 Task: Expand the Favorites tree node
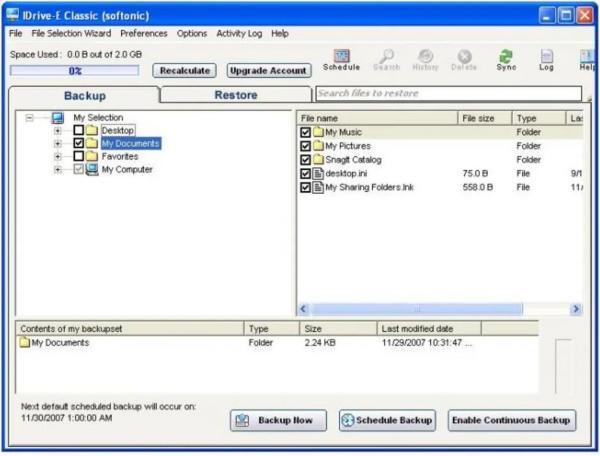point(57,156)
